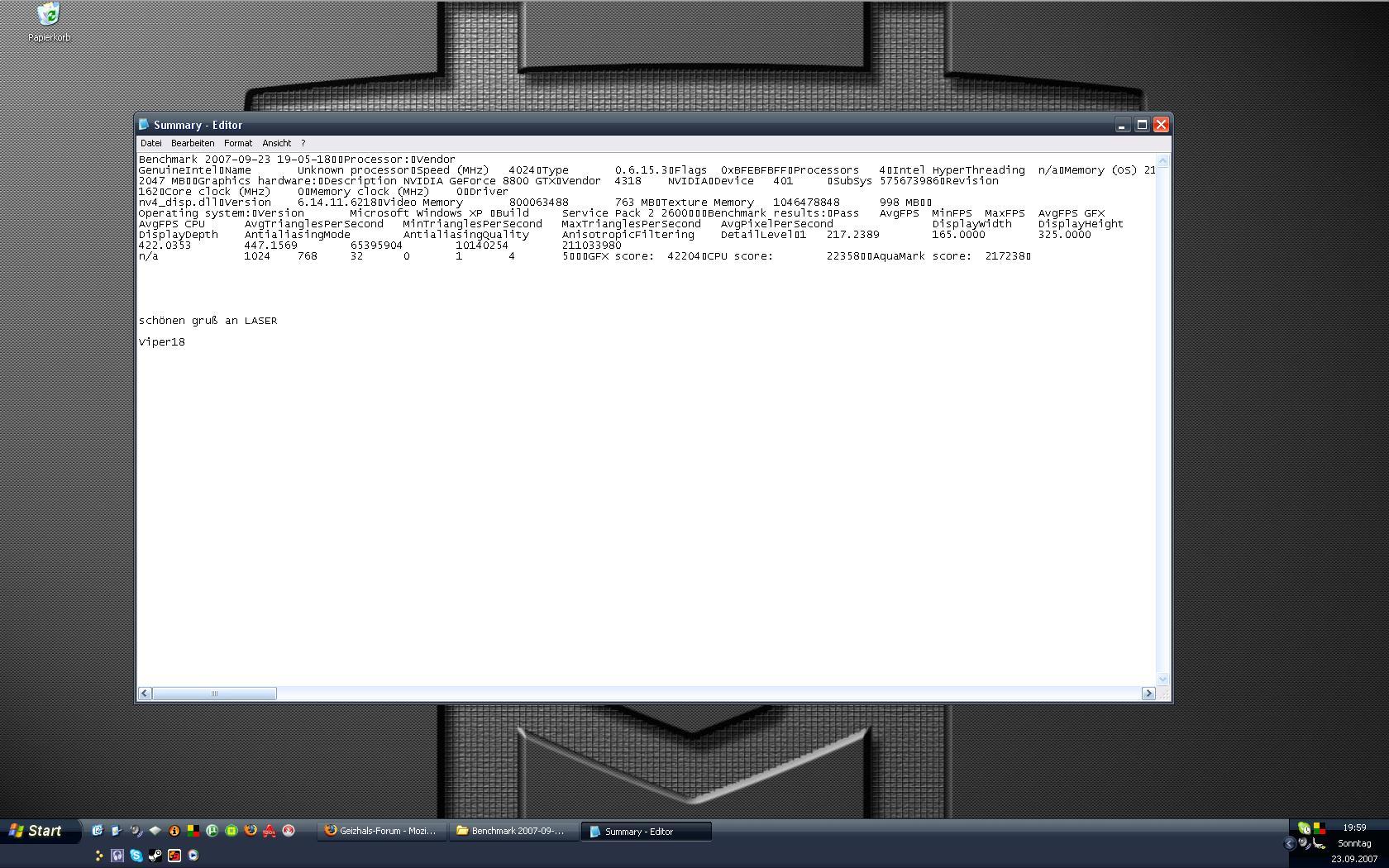Open the orange info circle quick launch icon
This screenshot has height=868, width=1389.
point(174,830)
